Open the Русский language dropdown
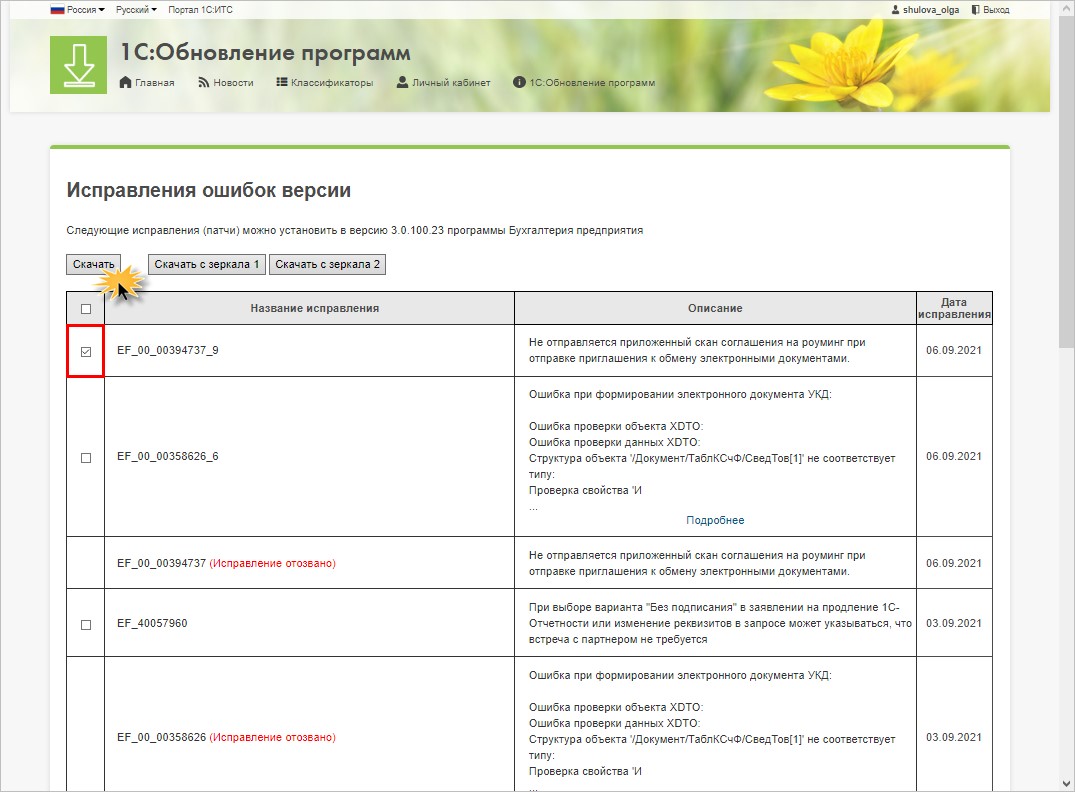The image size is (1075, 792). tap(136, 10)
